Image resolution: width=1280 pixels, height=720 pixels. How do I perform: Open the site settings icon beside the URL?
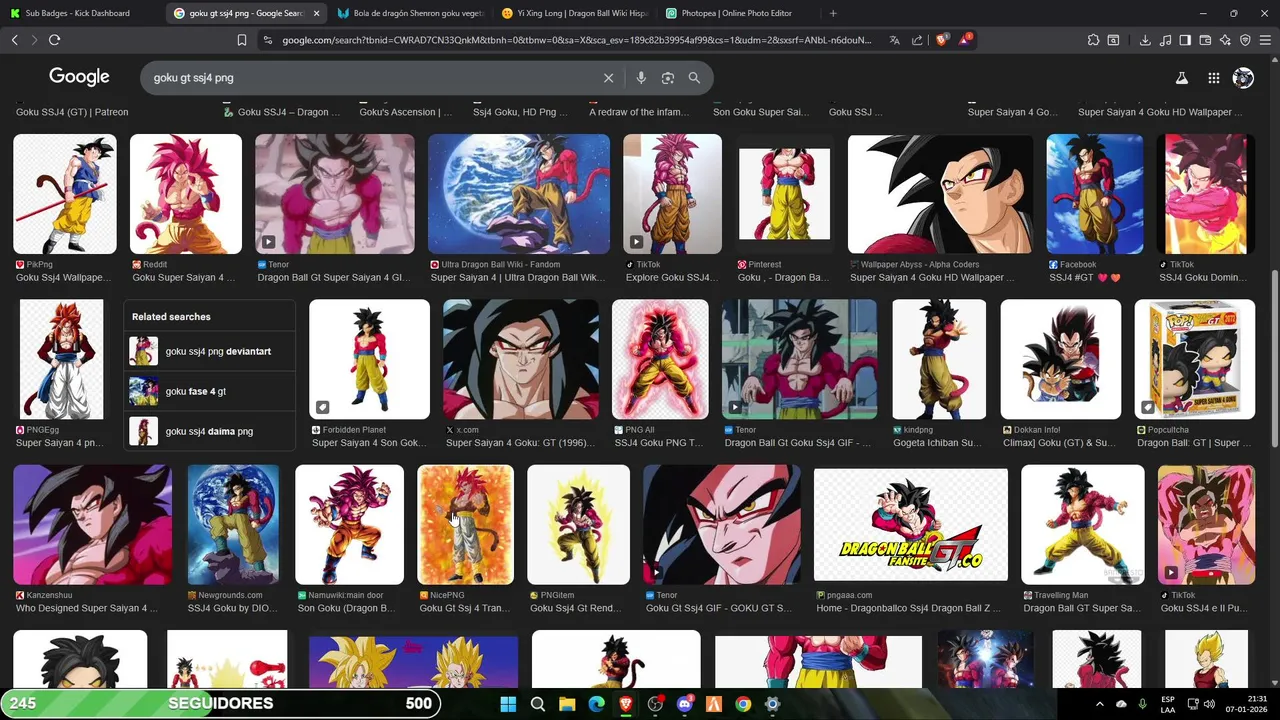click(x=267, y=40)
